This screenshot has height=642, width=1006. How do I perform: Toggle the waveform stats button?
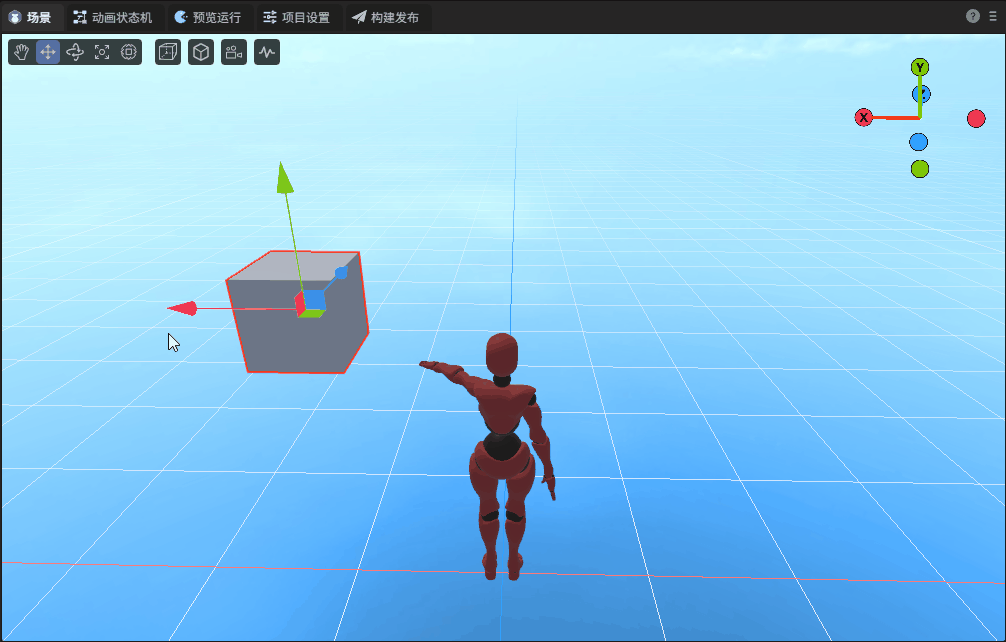click(267, 52)
